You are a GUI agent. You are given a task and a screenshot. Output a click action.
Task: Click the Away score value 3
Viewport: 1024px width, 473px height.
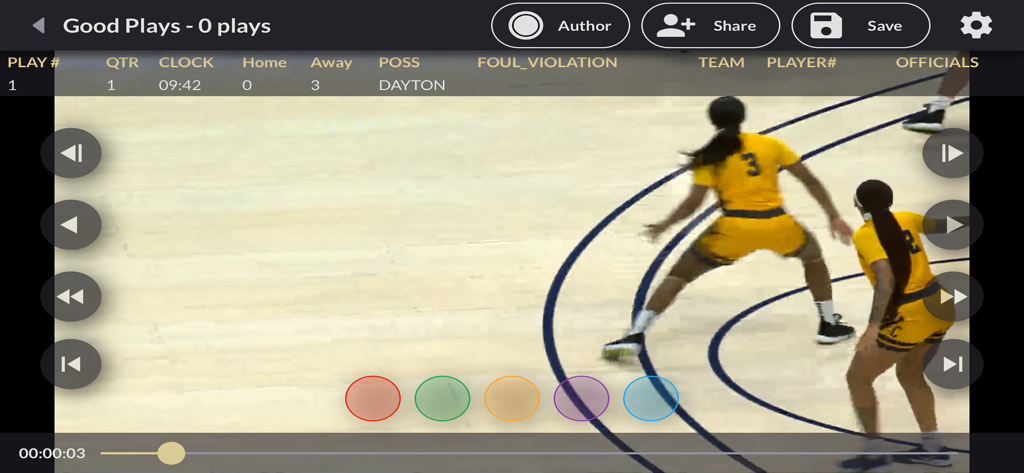(x=315, y=85)
